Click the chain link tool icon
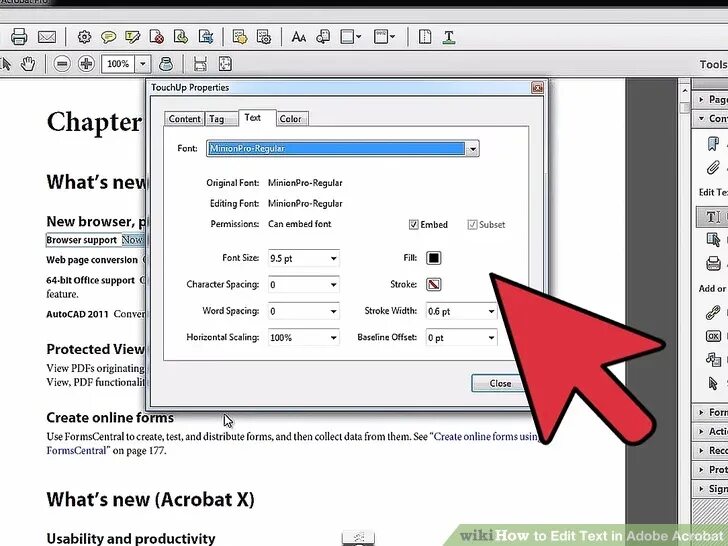The width and height of the screenshot is (728, 546). coord(713,312)
